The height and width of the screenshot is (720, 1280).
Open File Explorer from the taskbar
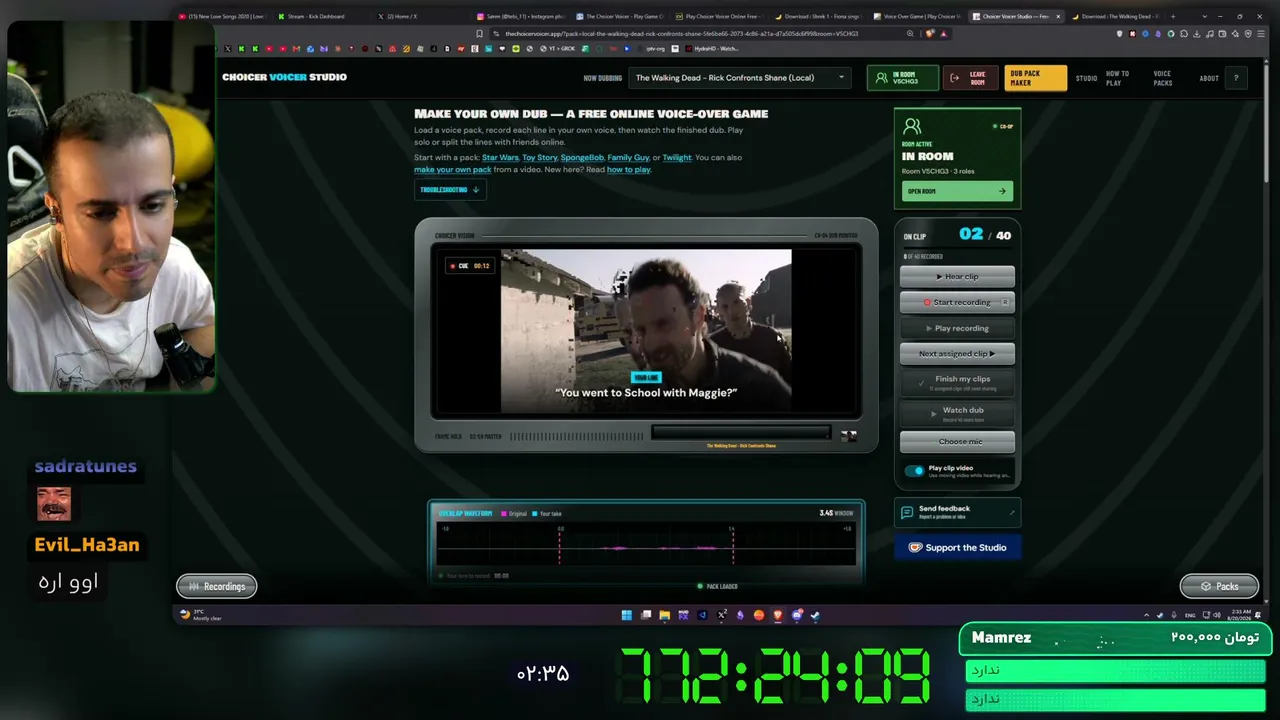click(665, 615)
